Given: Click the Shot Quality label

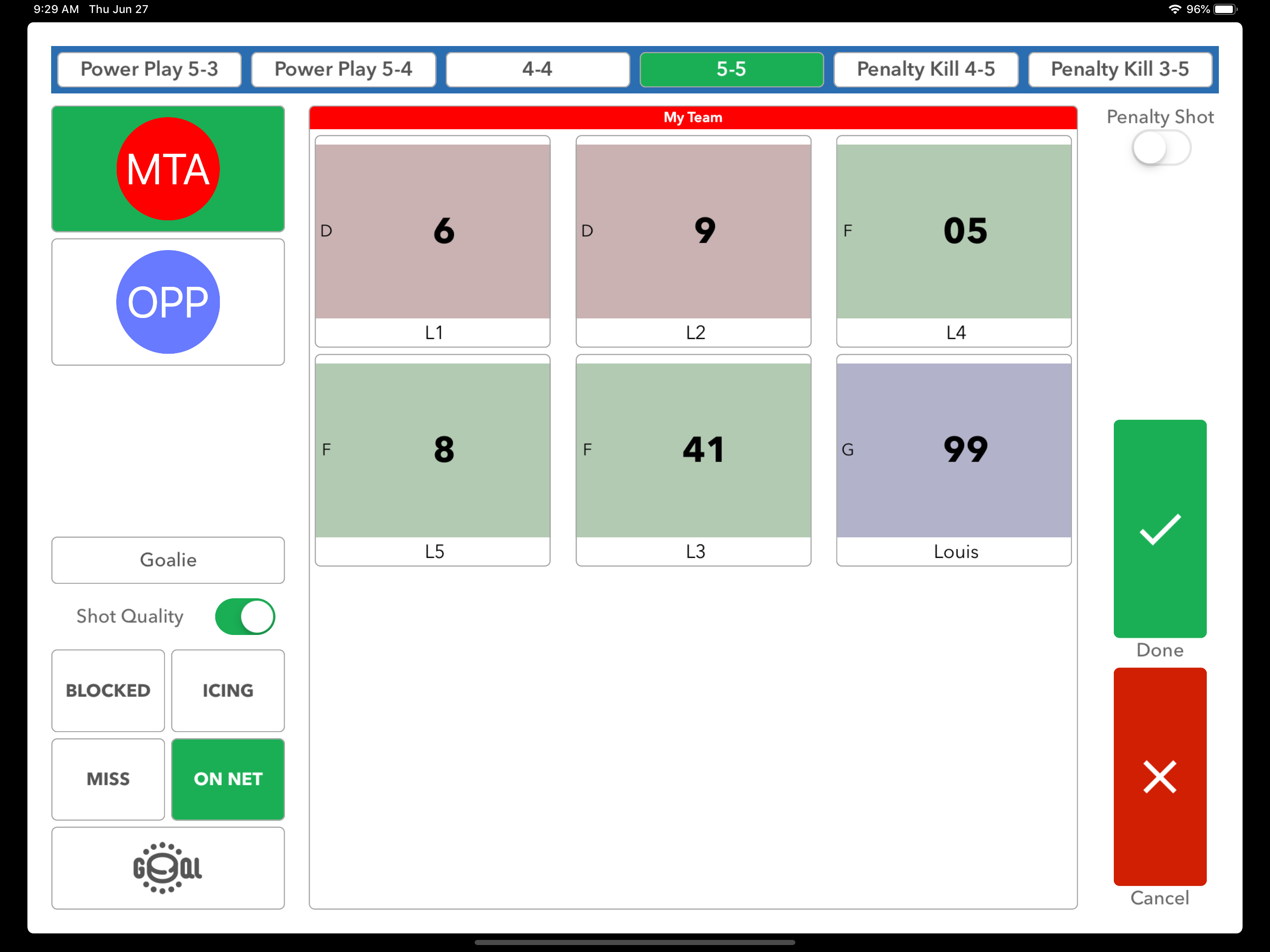Looking at the screenshot, I should (130, 616).
